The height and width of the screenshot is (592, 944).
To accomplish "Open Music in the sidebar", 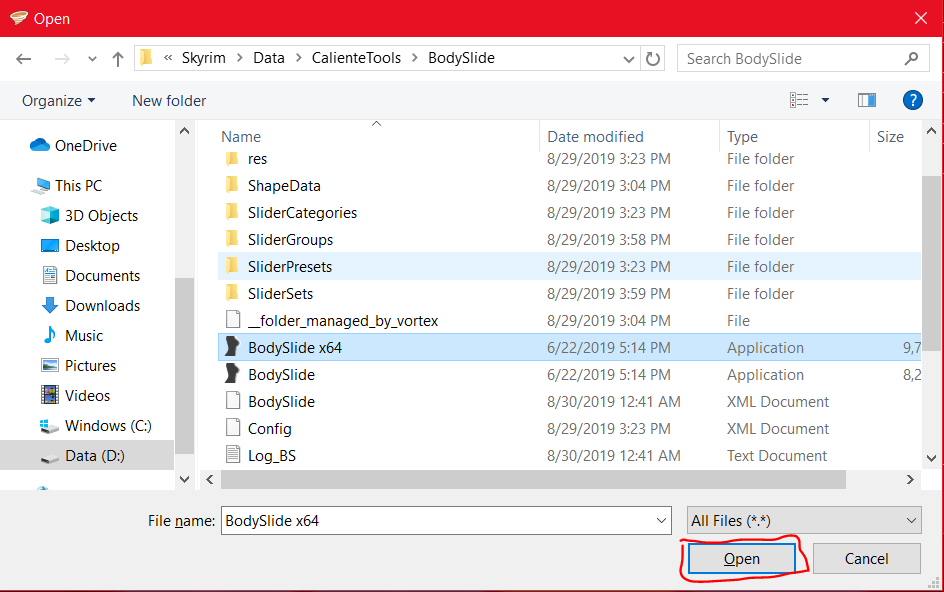I will [72, 335].
